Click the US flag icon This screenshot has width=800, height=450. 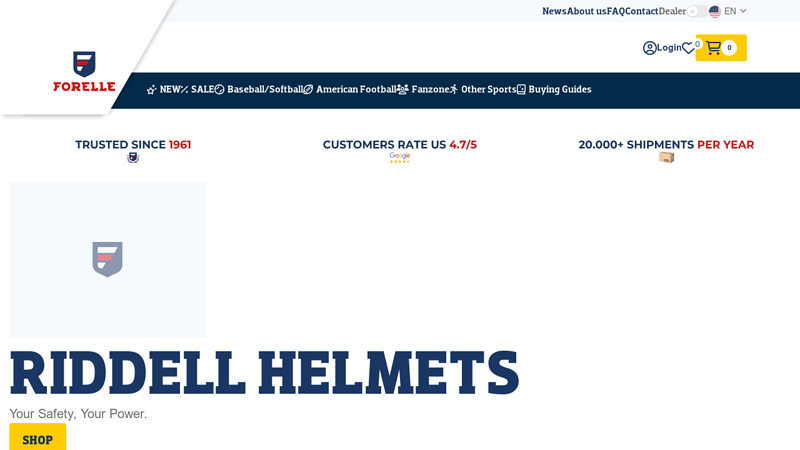click(715, 11)
